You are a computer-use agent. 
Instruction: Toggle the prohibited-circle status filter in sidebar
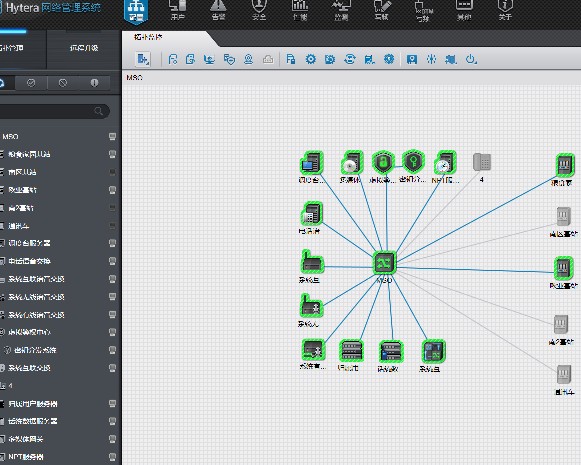tap(63, 83)
